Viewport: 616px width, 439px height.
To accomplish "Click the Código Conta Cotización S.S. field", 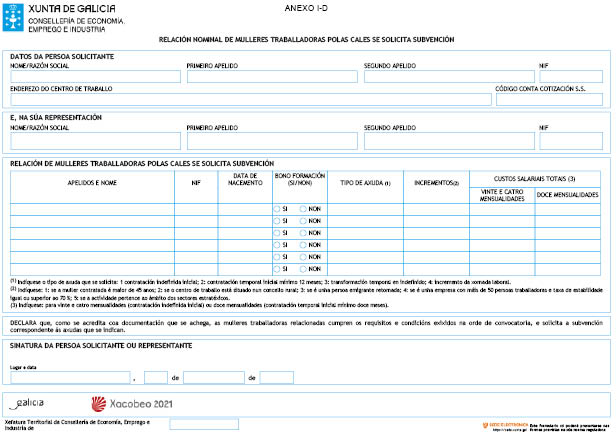I will click(549, 99).
